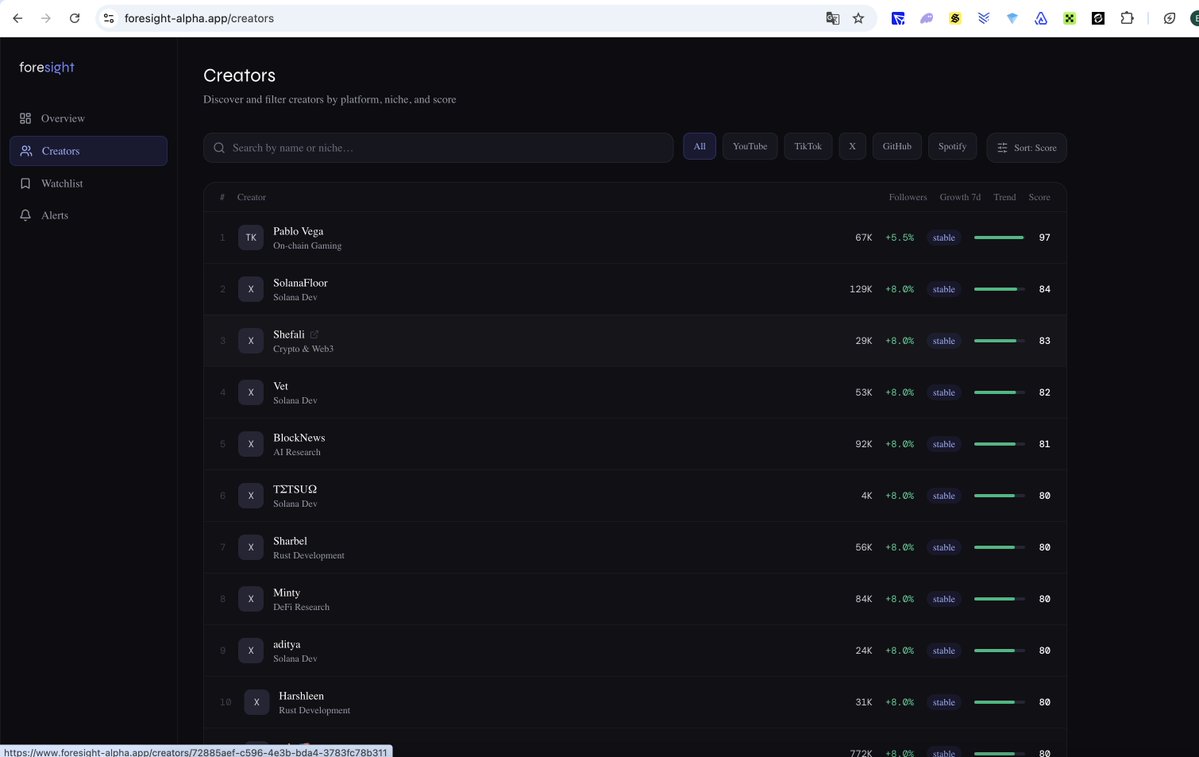1199x757 pixels.
Task: Click the black square extension icon
Action: point(1098,18)
